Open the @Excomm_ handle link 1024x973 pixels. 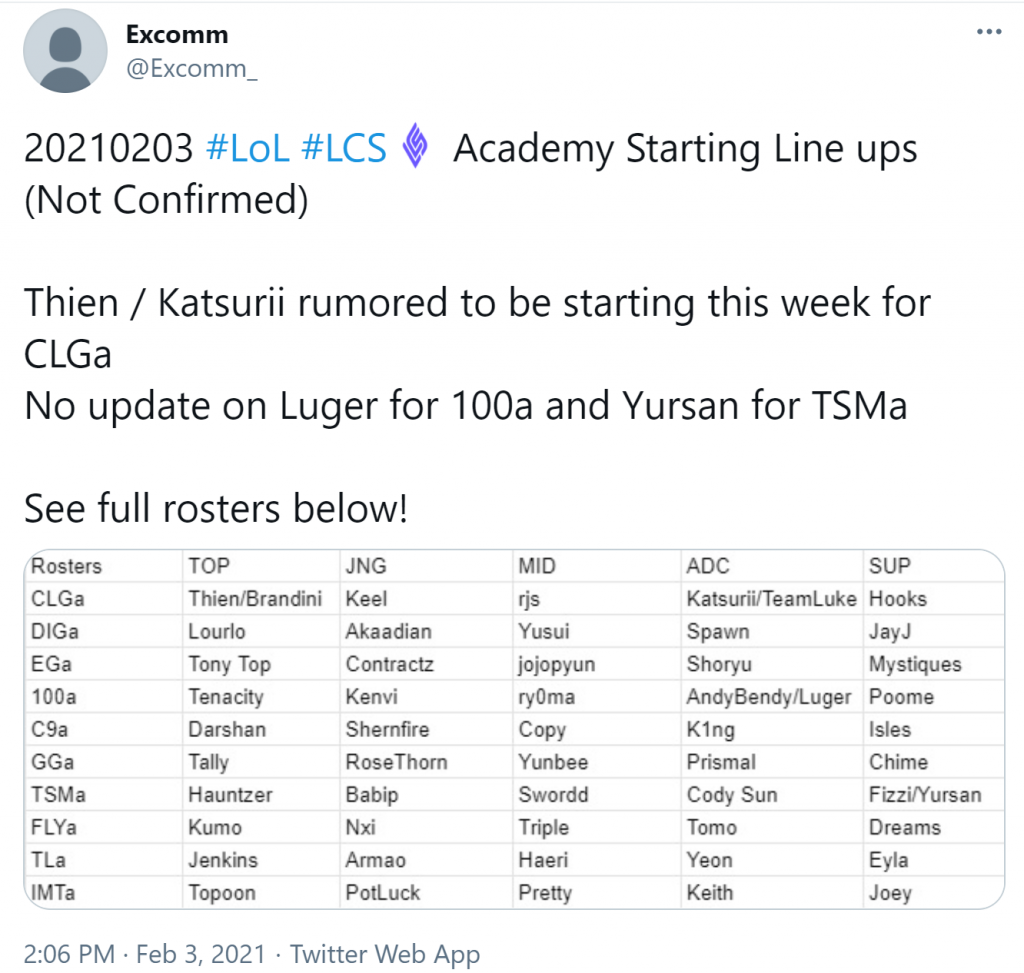pyautogui.click(x=191, y=69)
